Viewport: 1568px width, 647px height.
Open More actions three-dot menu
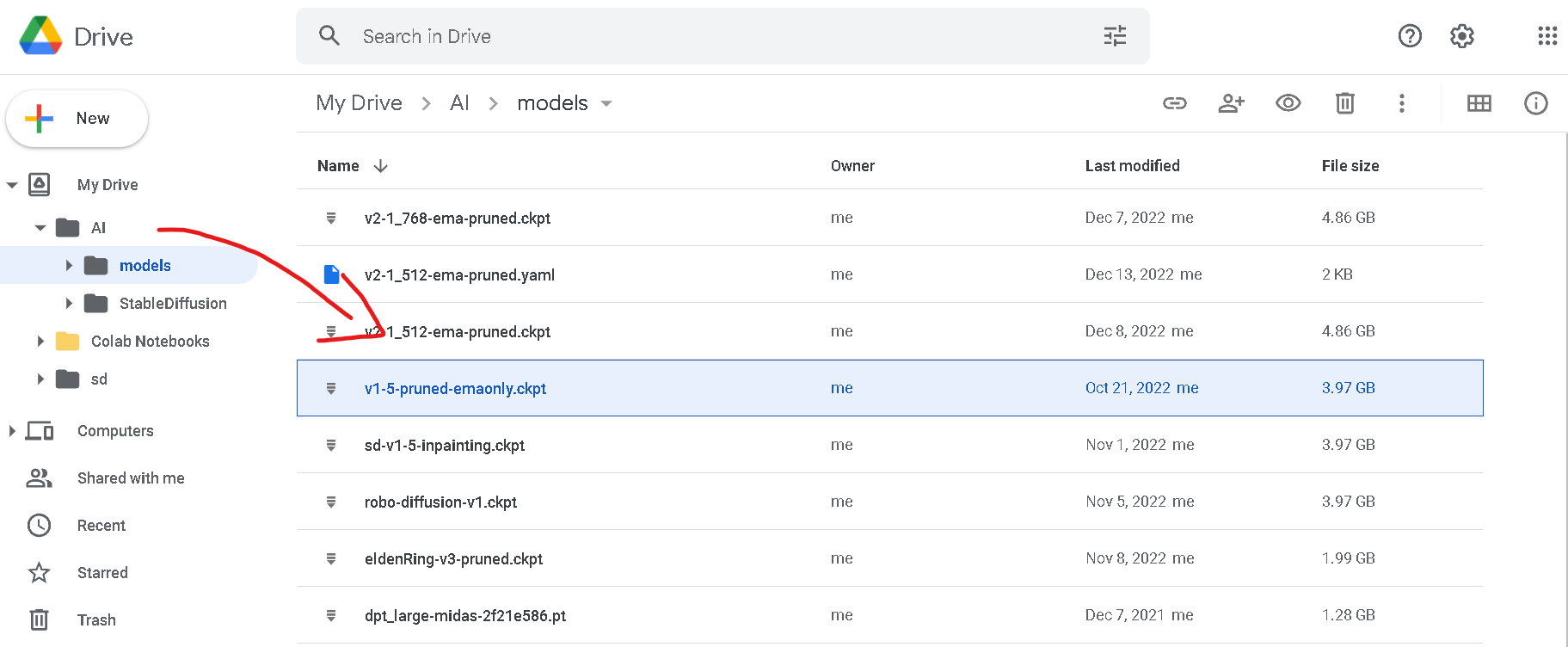[x=1402, y=103]
